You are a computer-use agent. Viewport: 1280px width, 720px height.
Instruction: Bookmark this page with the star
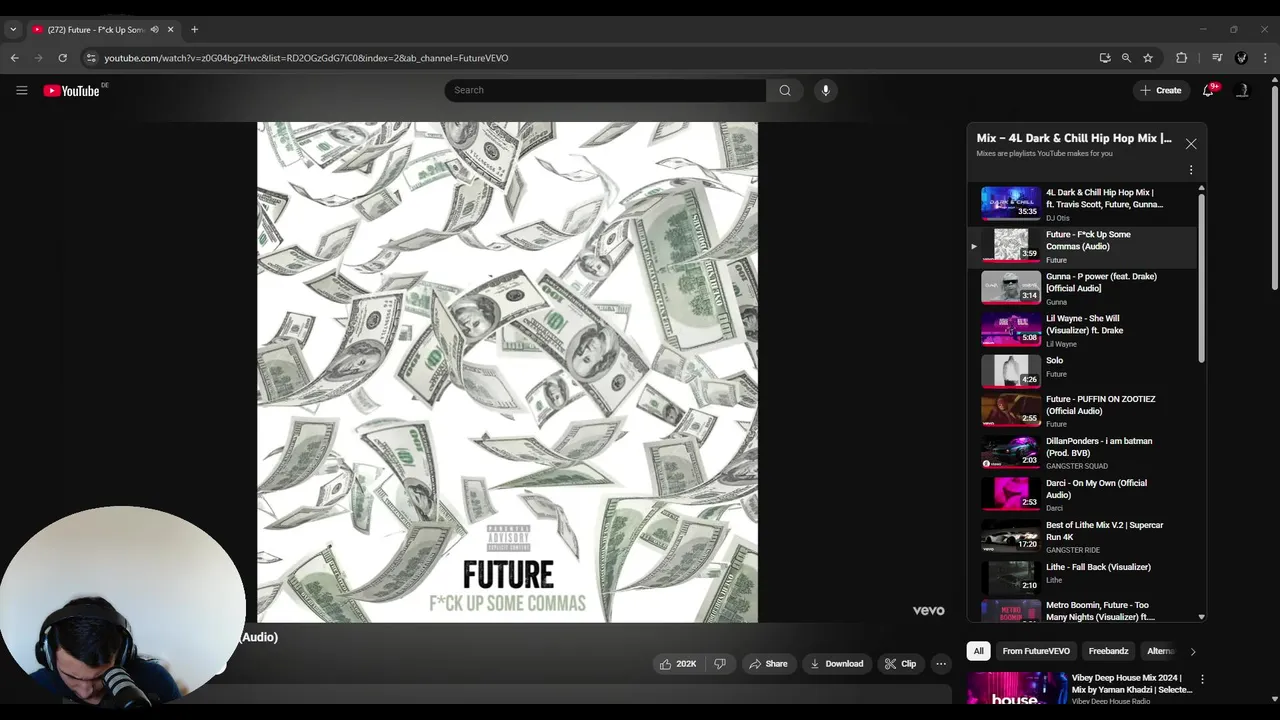[x=1148, y=58]
